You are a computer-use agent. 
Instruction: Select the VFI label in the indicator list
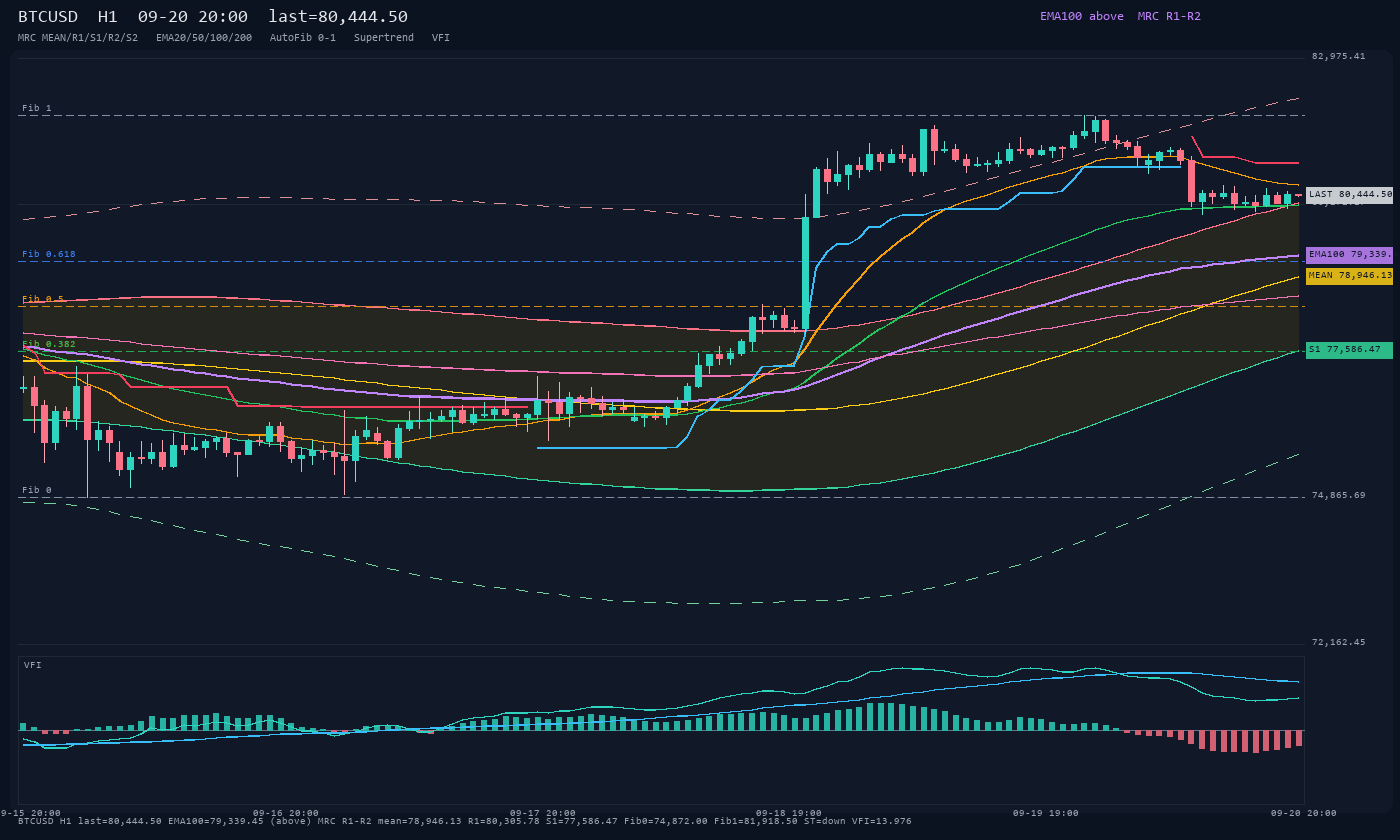(441, 38)
